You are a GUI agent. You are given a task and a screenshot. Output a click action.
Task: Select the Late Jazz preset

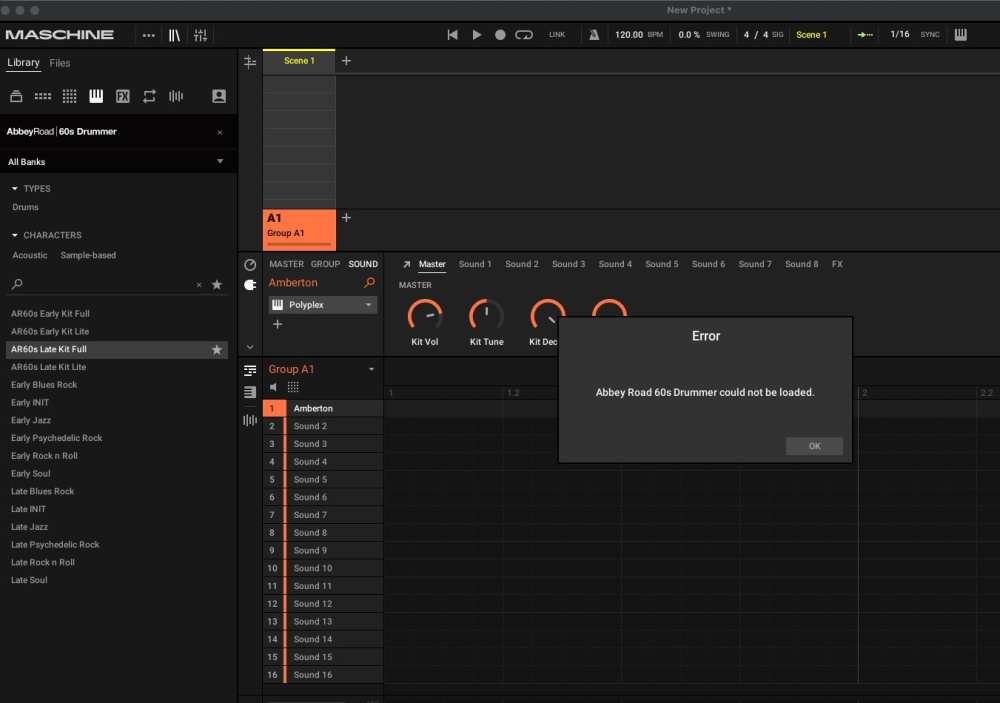pyautogui.click(x=30, y=527)
